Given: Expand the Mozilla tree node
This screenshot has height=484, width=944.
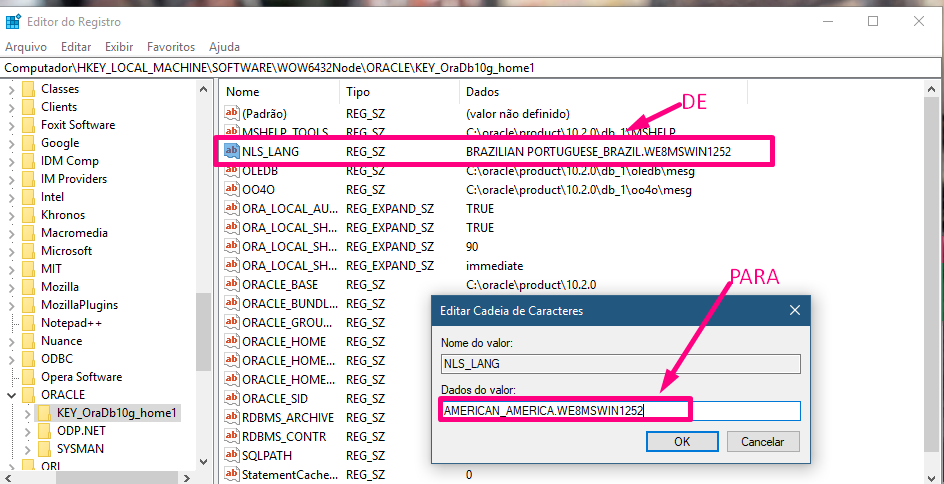Looking at the screenshot, I should coord(11,287).
